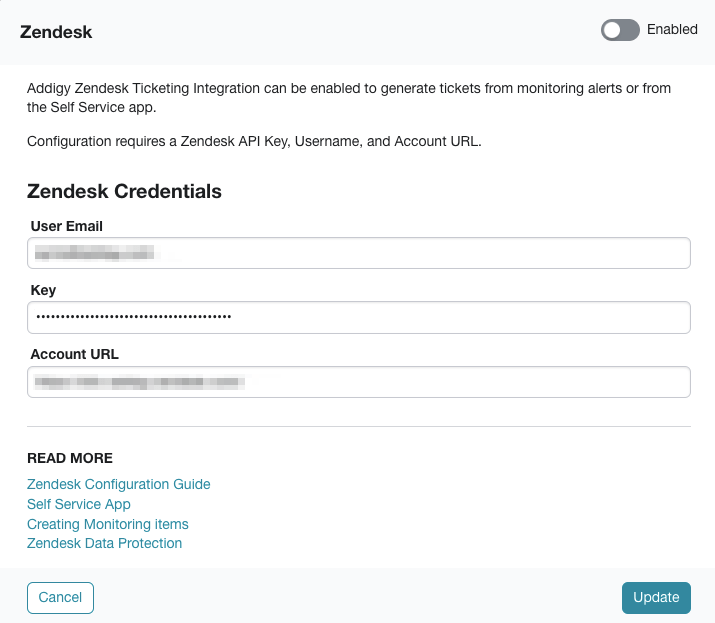The height and width of the screenshot is (623, 715).
Task: Focus the User Email input field
Action: point(359,253)
